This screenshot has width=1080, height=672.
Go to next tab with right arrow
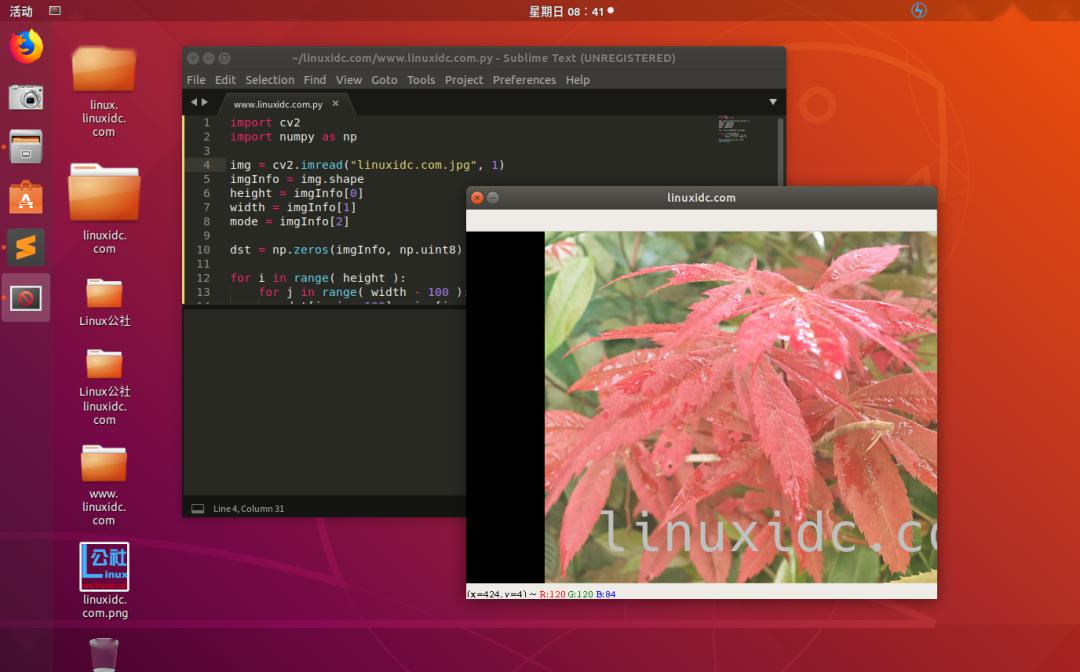coord(205,102)
